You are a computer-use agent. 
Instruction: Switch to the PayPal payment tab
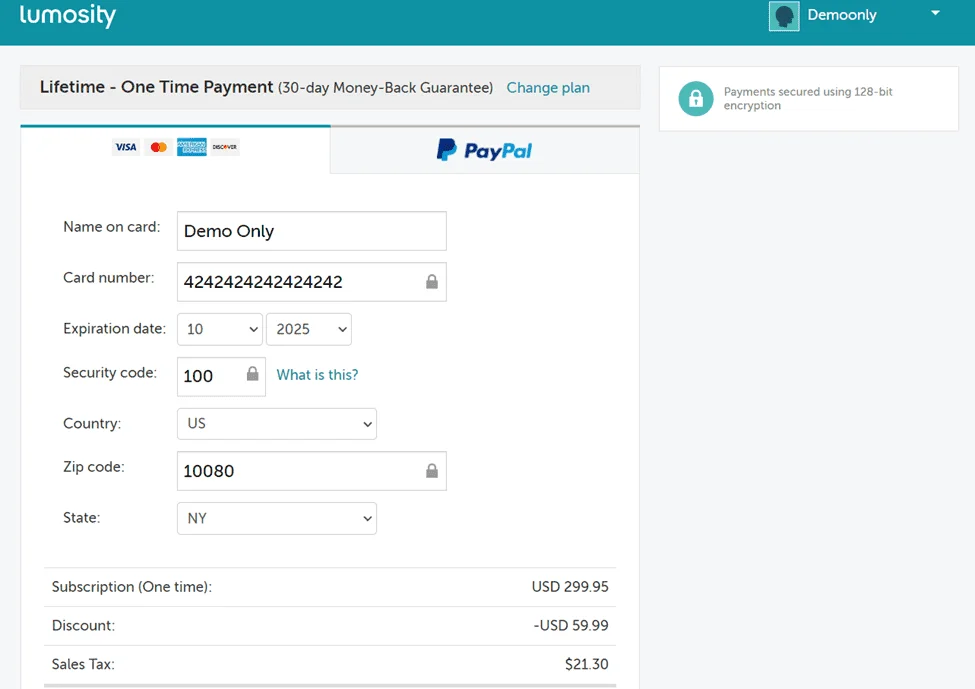[485, 150]
